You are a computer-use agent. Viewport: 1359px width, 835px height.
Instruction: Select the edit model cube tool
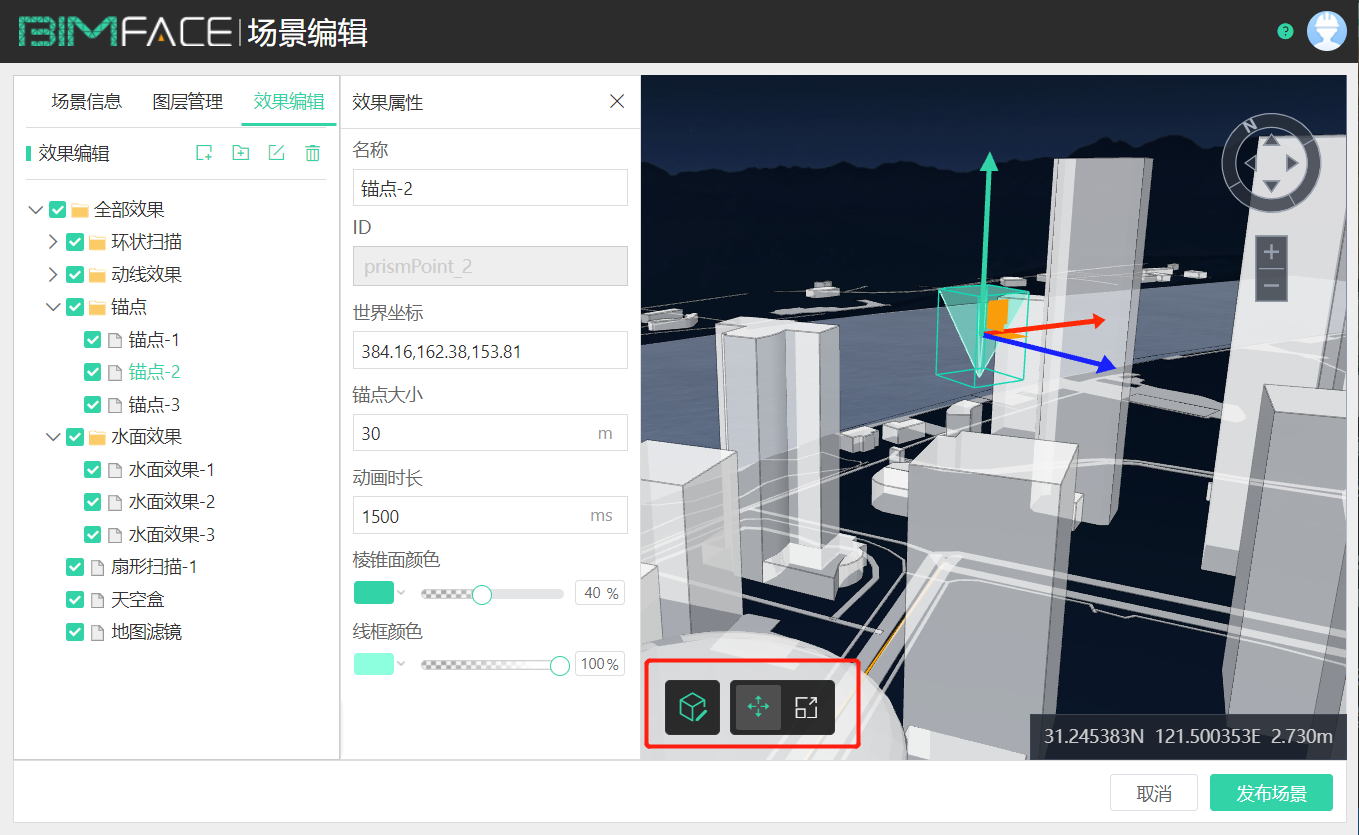pyautogui.click(x=693, y=707)
